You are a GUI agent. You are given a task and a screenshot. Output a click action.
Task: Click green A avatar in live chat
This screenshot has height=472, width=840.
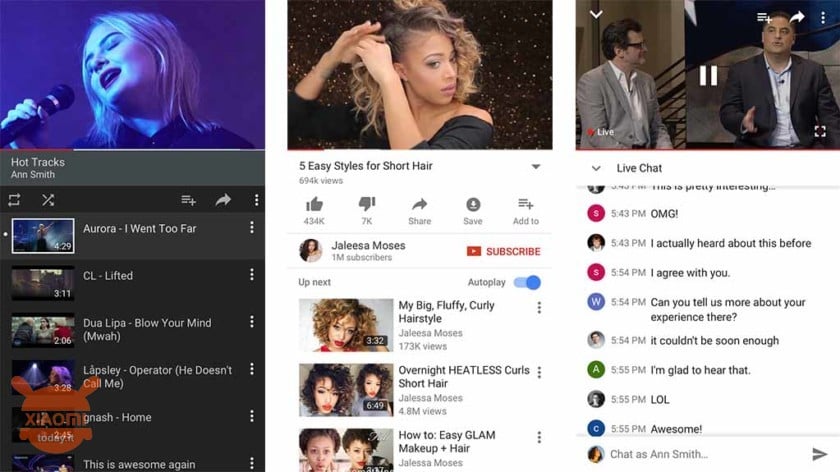pyautogui.click(x=596, y=369)
